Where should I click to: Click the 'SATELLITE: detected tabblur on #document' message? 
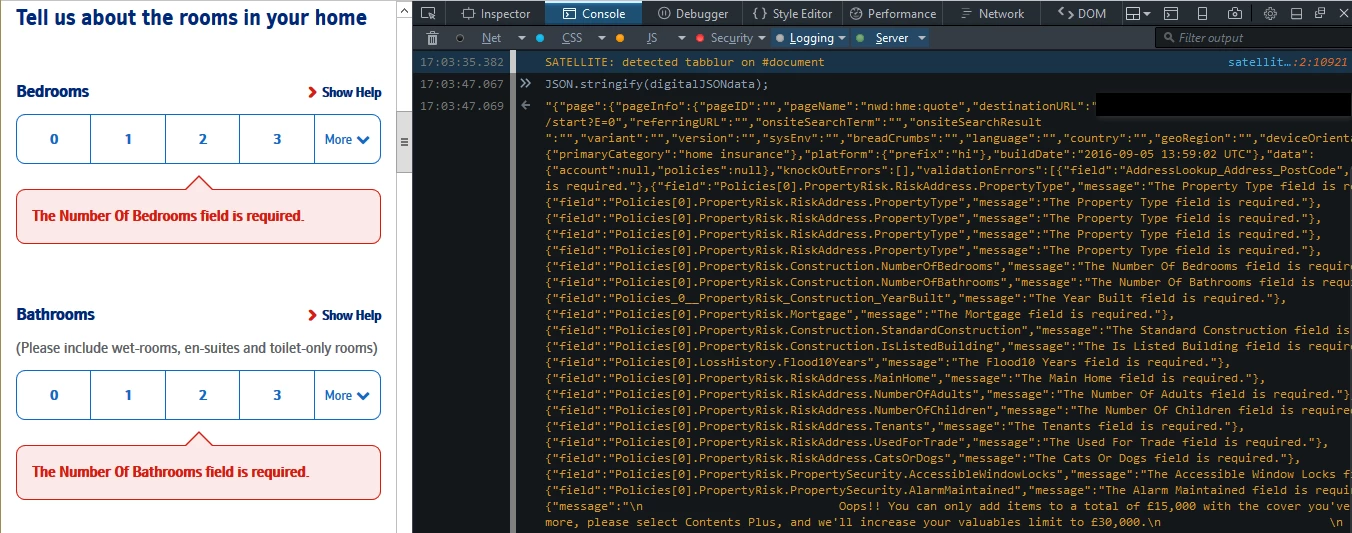click(x=685, y=62)
